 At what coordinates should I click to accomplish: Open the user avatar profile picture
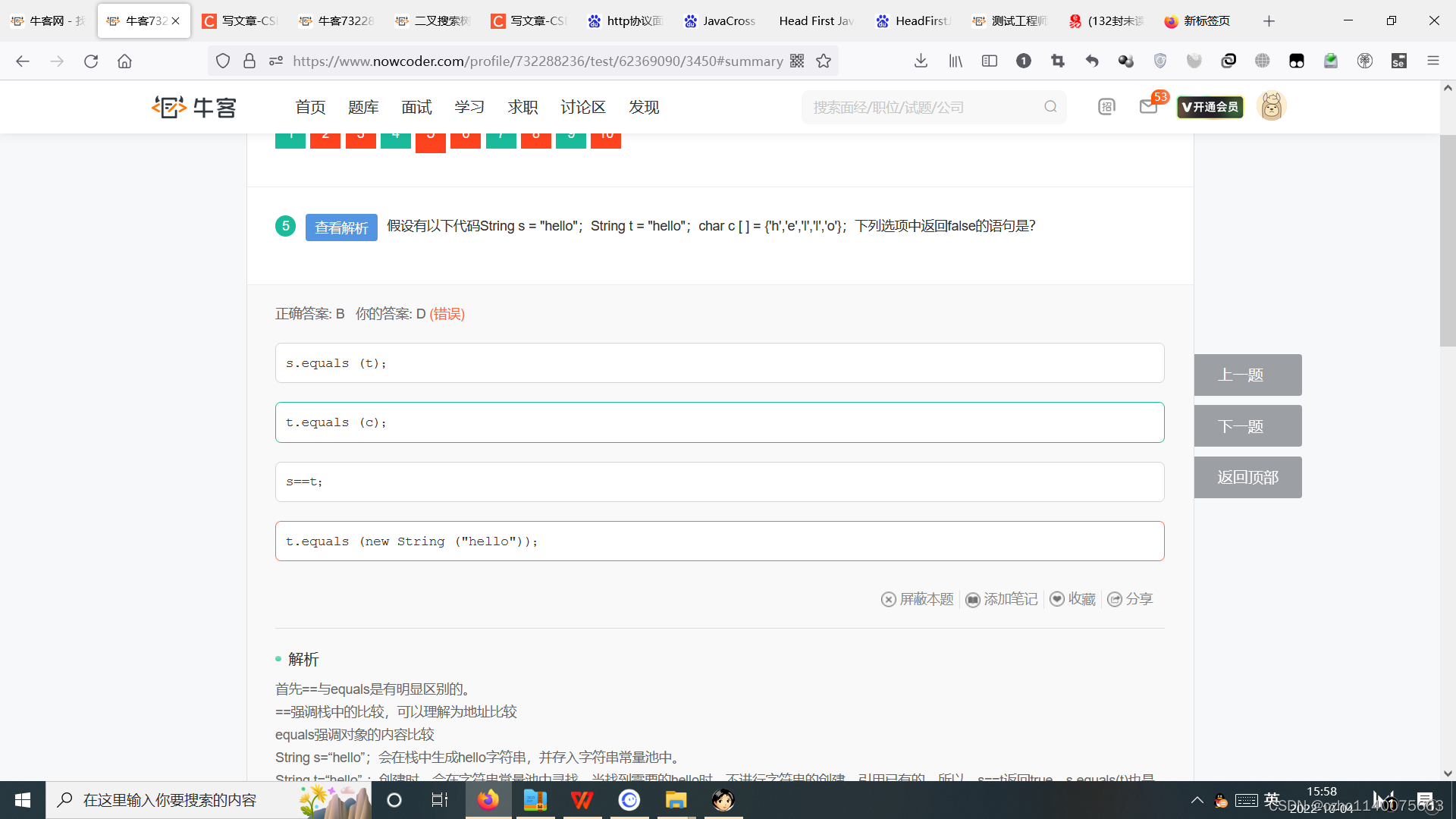point(1272,106)
